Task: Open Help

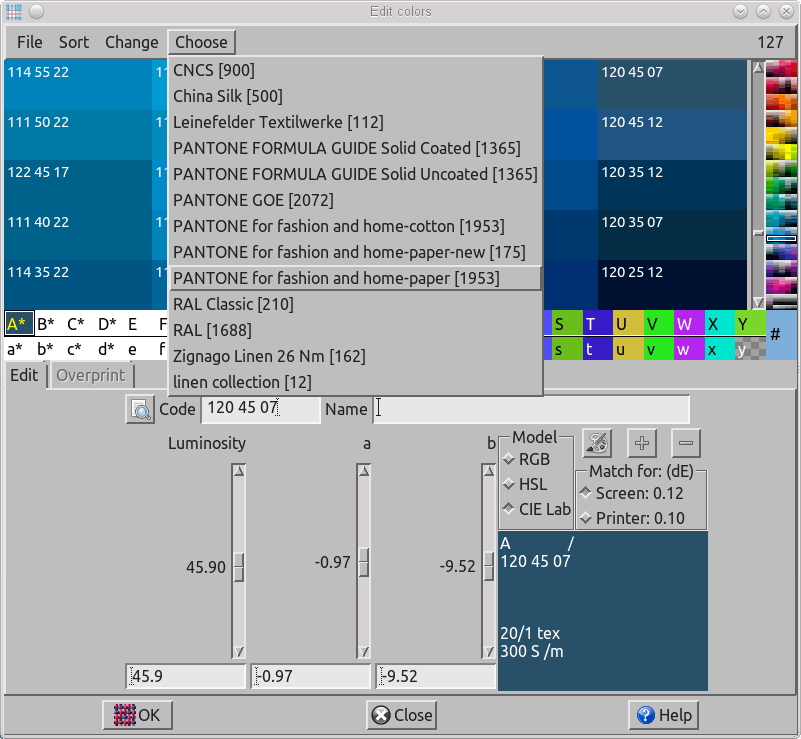Action: click(663, 715)
